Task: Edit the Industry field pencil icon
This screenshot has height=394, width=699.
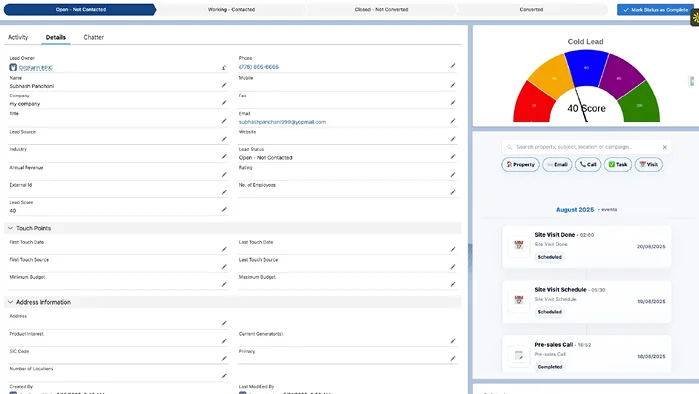Action: tap(224, 156)
